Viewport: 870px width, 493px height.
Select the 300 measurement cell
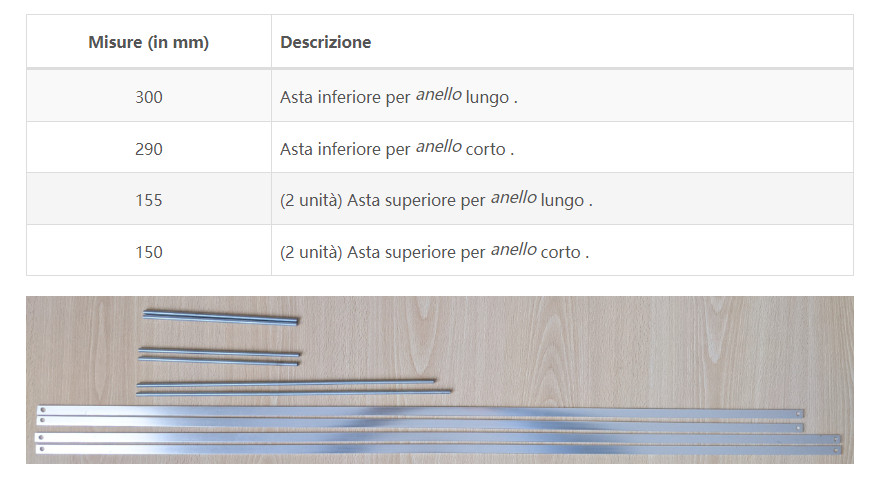149,97
